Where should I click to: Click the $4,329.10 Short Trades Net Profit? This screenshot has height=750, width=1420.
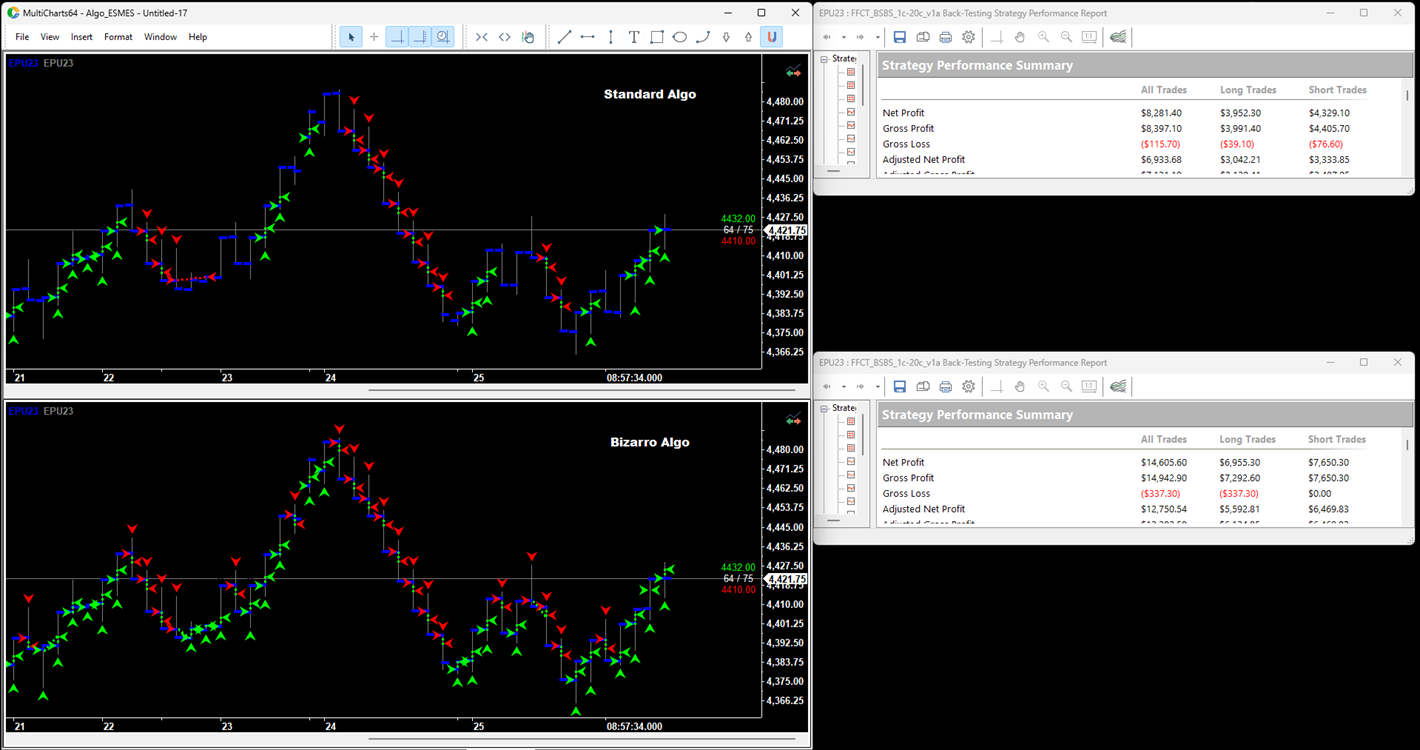1329,113
